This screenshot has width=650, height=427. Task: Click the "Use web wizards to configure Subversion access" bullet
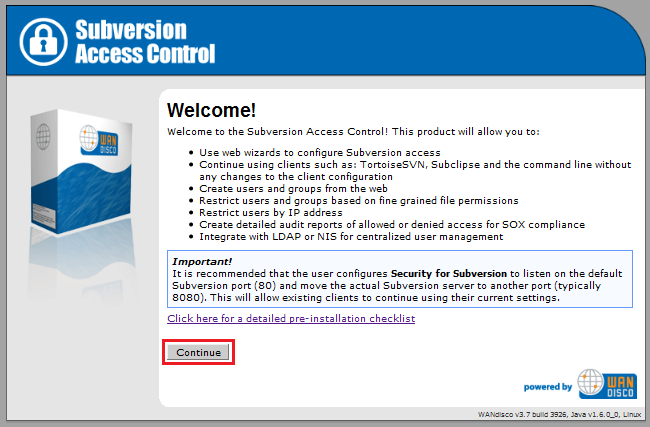tap(320, 153)
